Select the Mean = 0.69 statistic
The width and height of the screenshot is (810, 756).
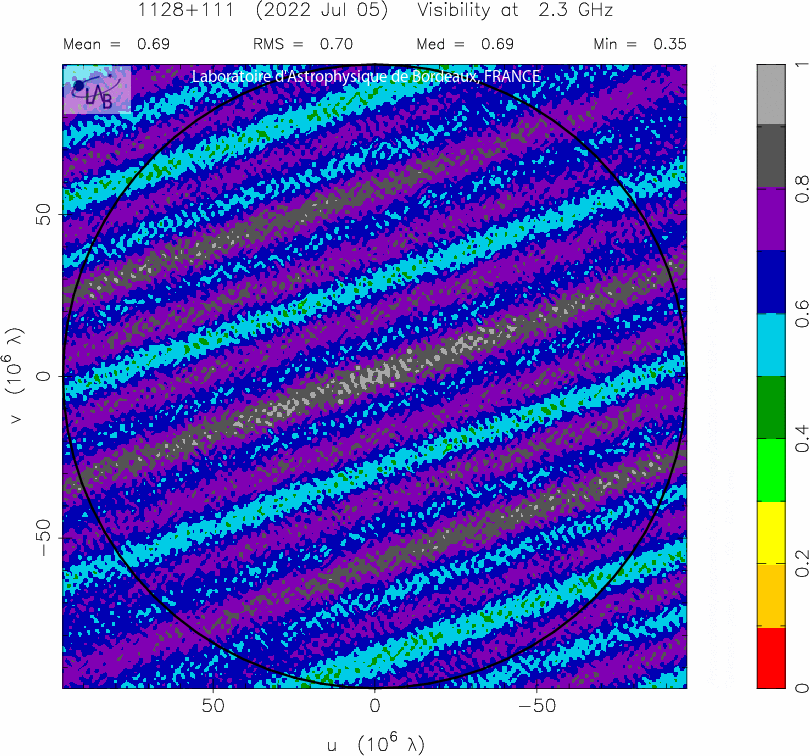pyautogui.click(x=116, y=44)
